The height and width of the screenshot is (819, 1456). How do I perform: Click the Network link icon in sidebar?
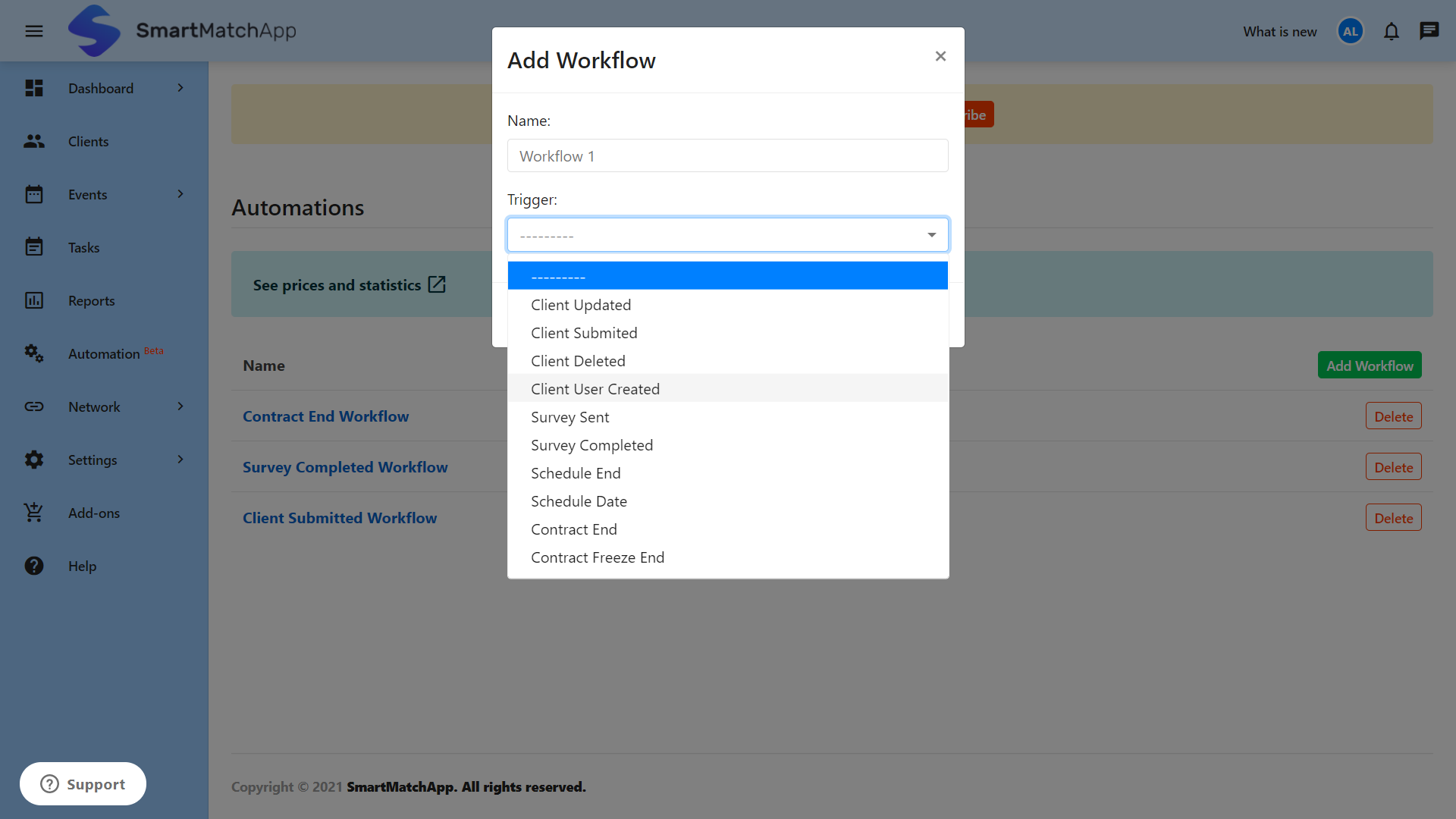[x=34, y=406]
